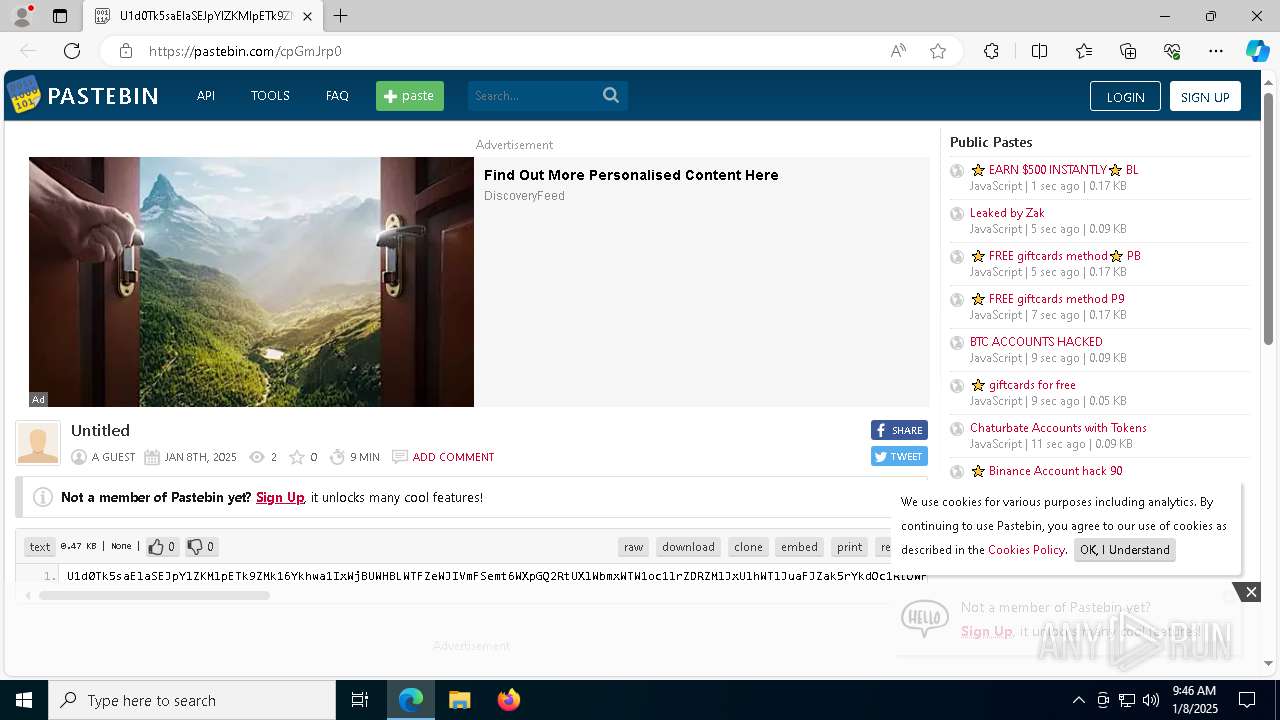Open the tab actions menu icon
The image size is (1280, 720).
point(60,16)
